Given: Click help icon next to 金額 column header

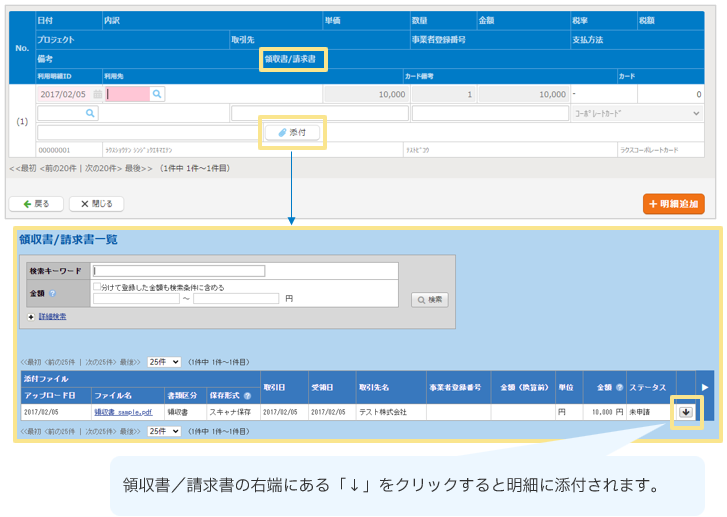Looking at the screenshot, I should click(619, 388).
